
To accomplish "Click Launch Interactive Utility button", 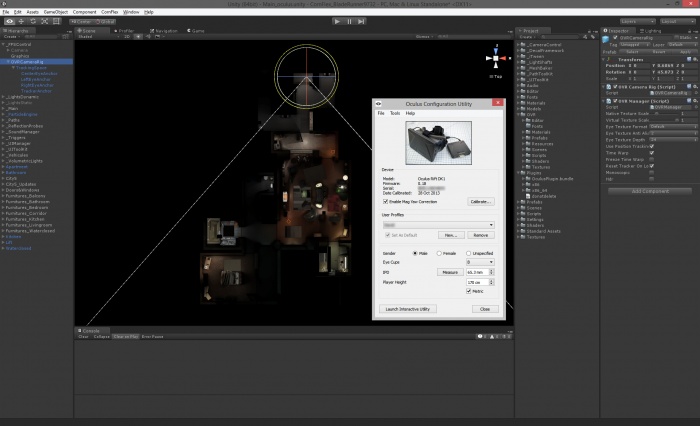I will (407, 309).
